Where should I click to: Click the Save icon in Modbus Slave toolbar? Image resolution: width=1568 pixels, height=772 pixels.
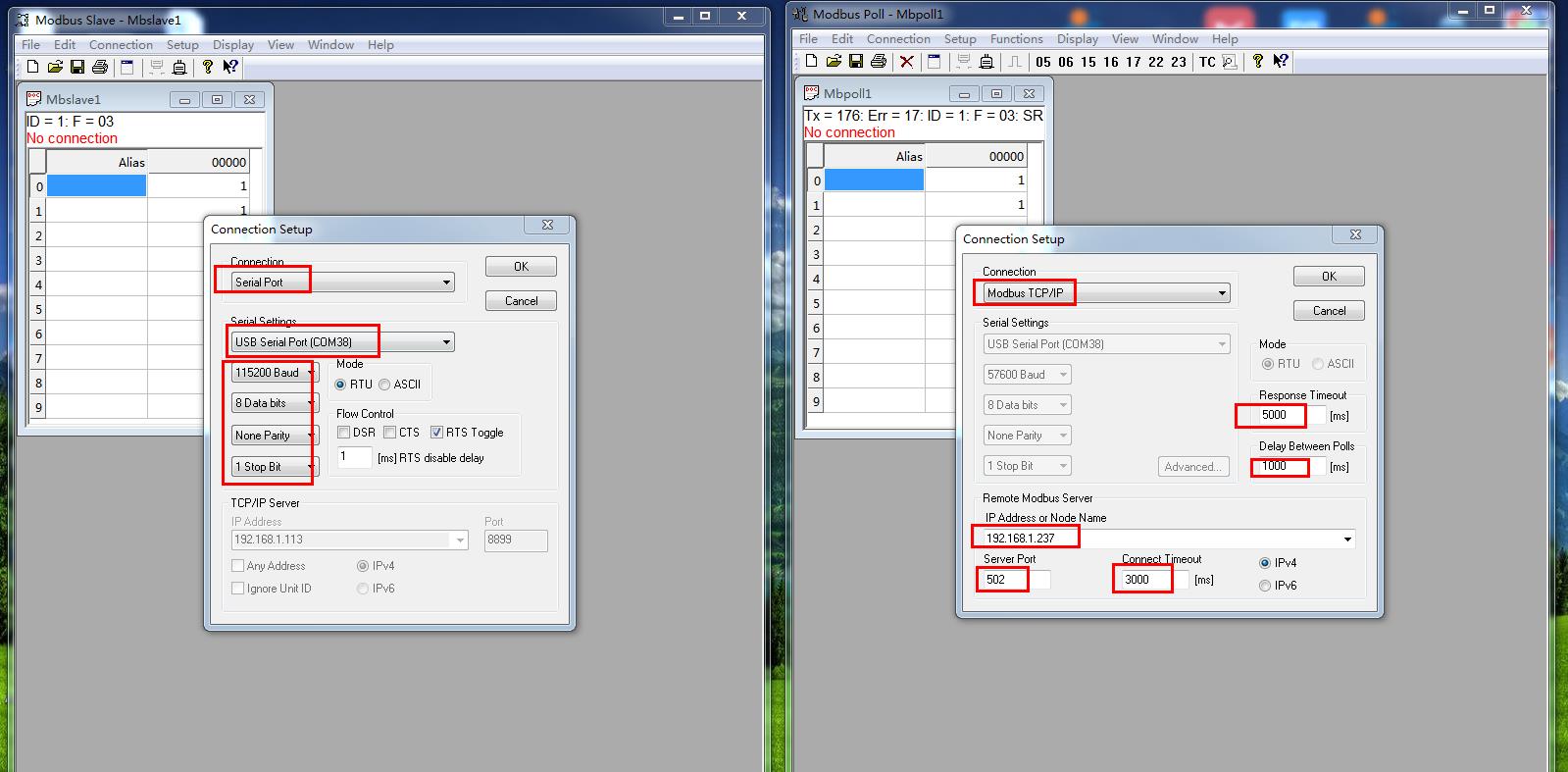pos(77,68)
